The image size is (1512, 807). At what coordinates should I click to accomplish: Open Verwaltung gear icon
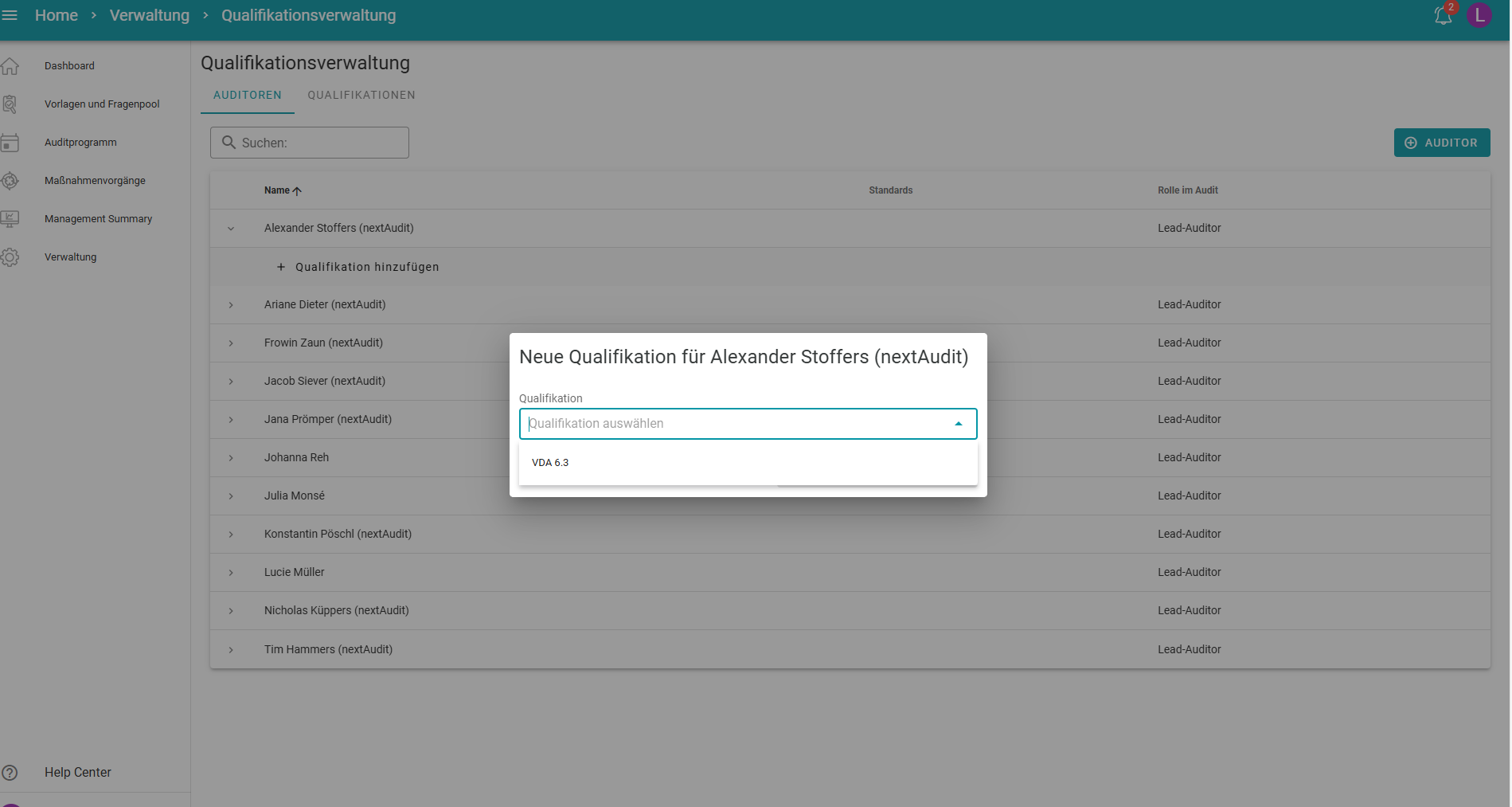[10, 257]
